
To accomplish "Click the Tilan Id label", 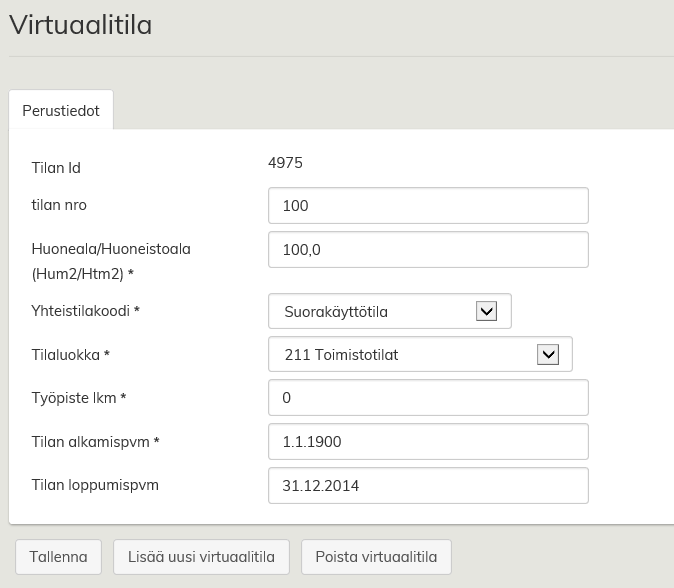I will [x=56, y=168].
